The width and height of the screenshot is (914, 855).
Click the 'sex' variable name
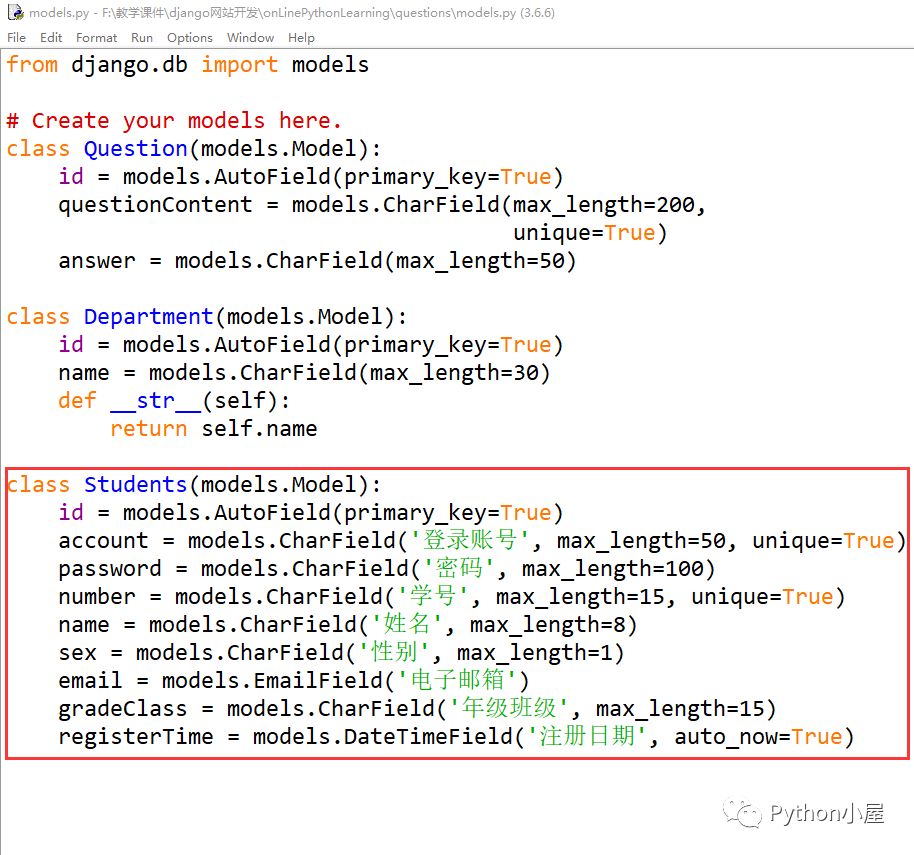pyautogui.click(x=78, y=652)
